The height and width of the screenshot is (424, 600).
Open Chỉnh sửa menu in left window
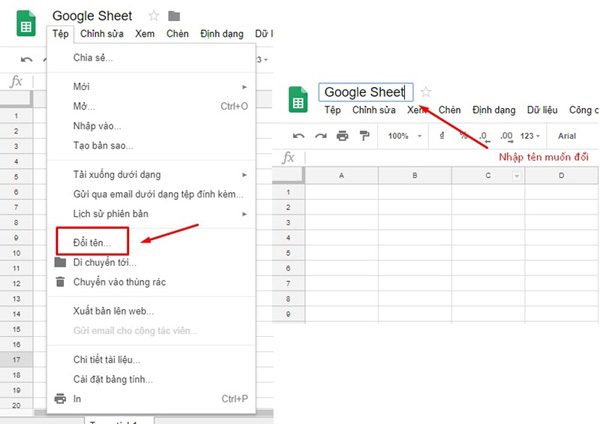pos(102,34)
